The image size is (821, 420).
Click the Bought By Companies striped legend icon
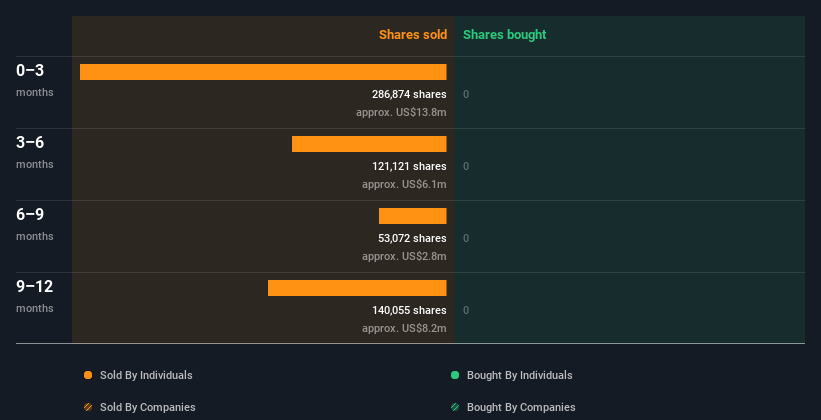pyautogui.click(x=455, y=407)
